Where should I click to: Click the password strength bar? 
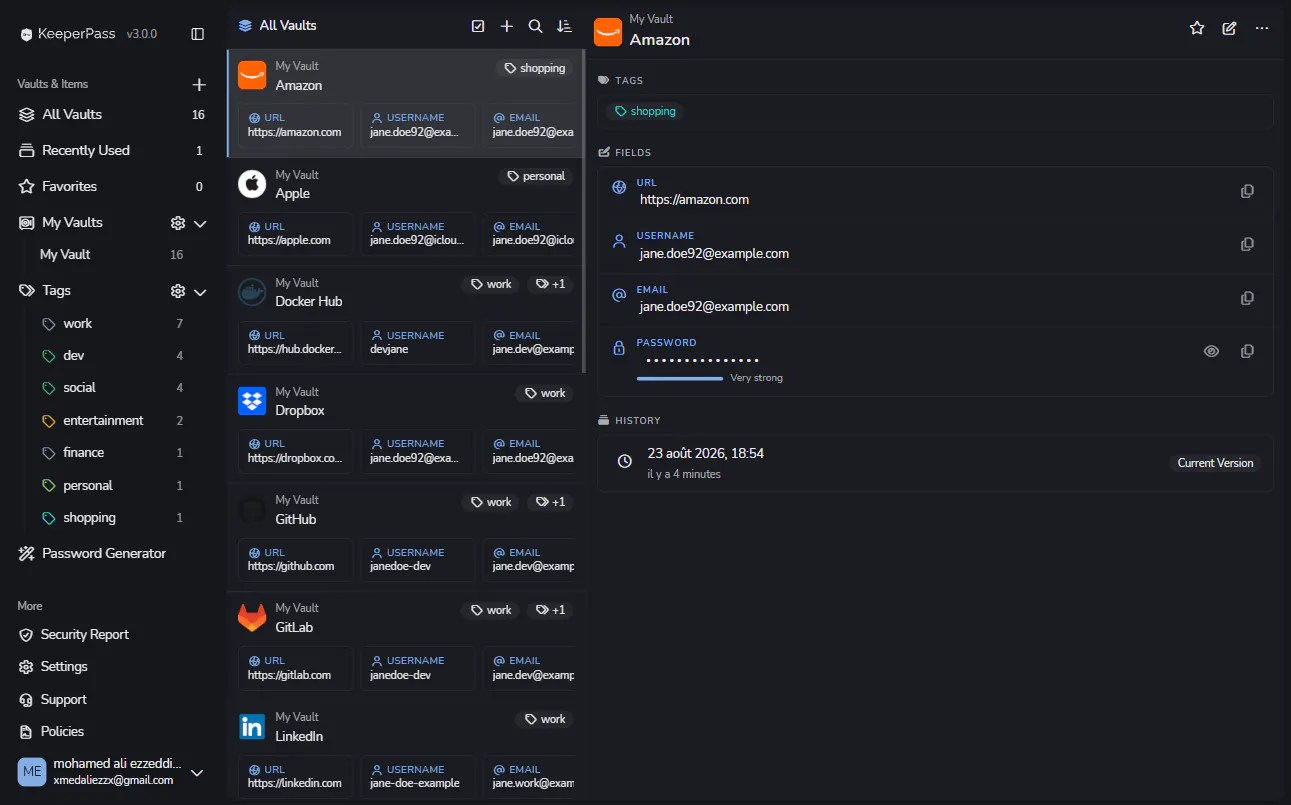(x=680, y=378)
